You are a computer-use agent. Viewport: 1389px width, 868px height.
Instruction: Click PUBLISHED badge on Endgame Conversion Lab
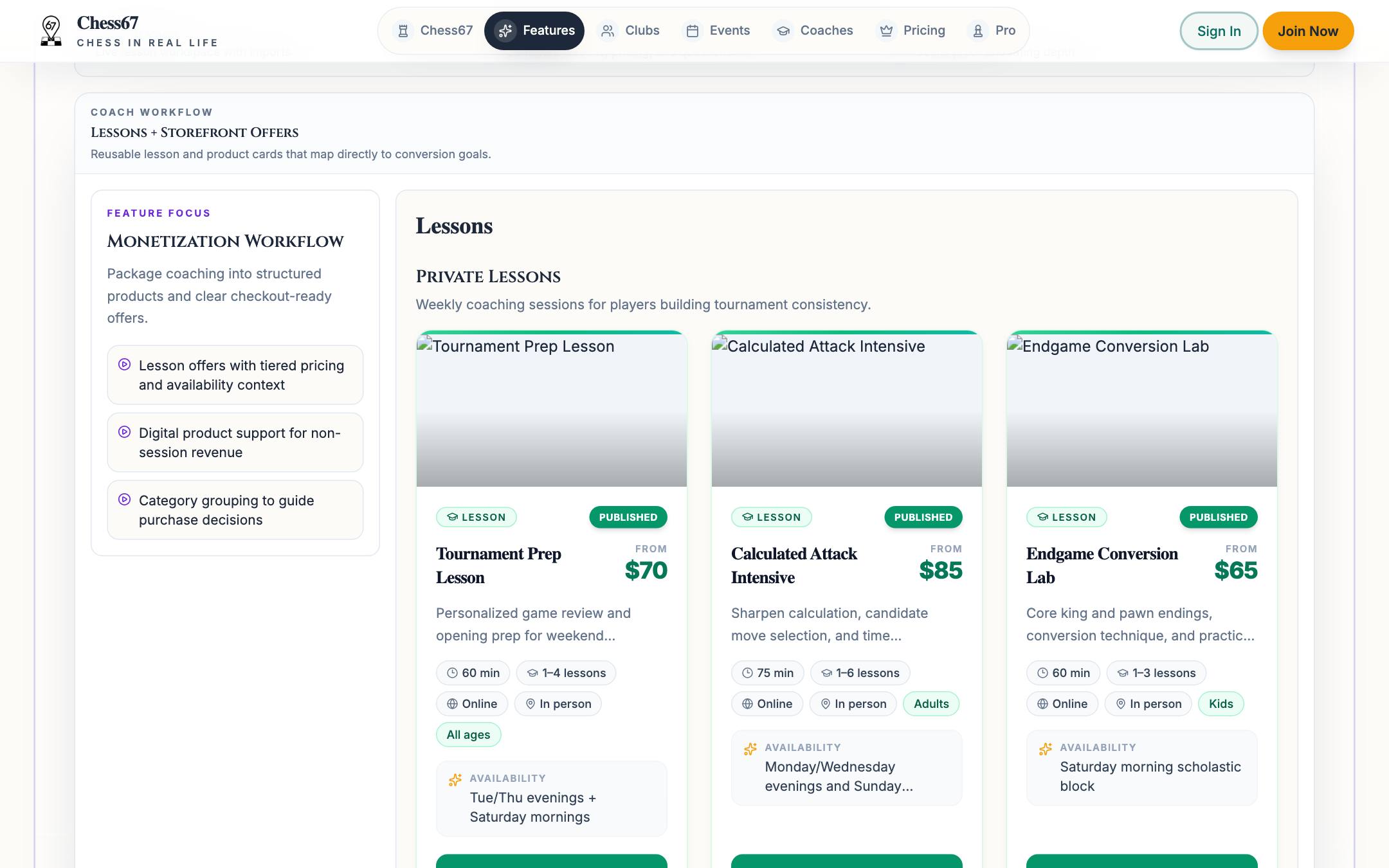[x=1219, y=517]
